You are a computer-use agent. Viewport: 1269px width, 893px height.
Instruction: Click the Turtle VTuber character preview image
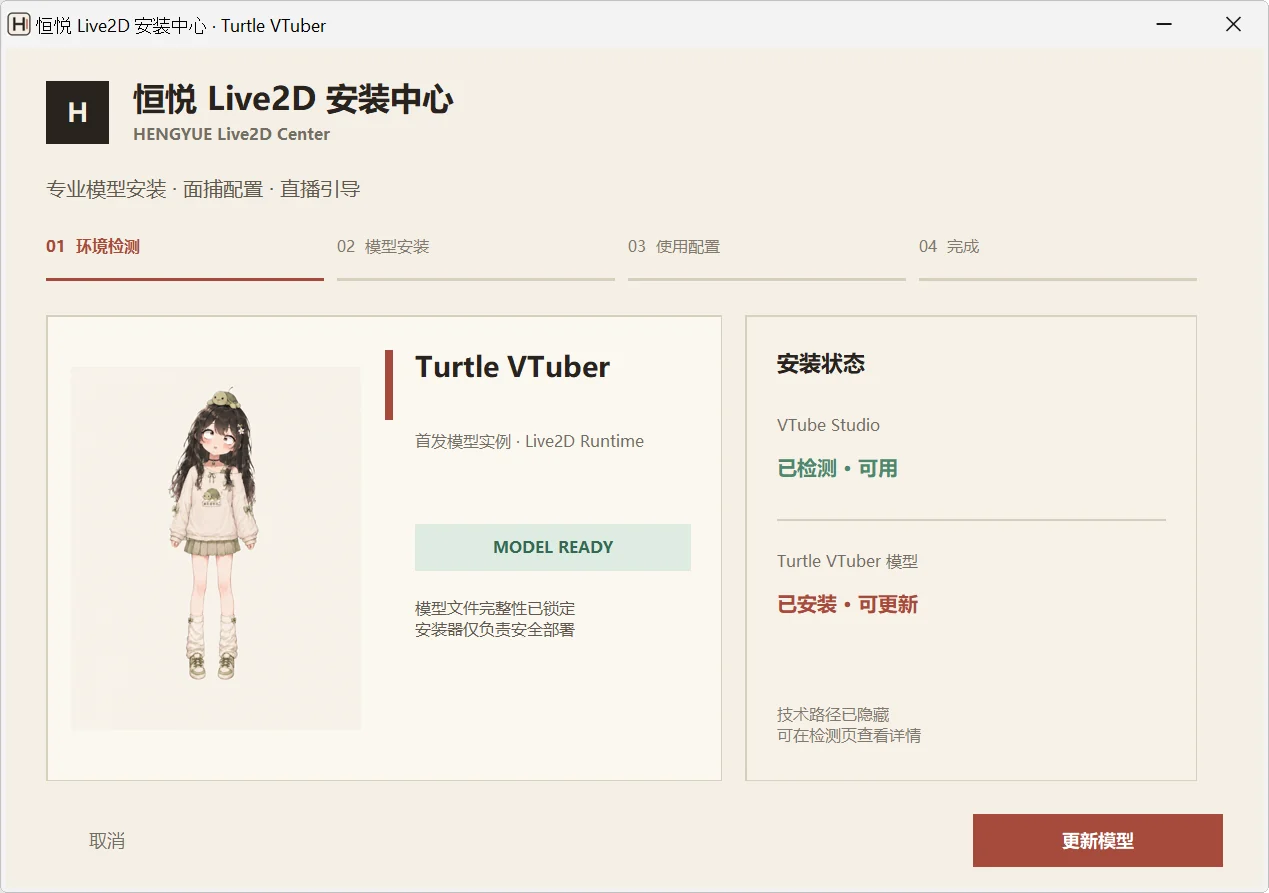(x=216, y=548)
